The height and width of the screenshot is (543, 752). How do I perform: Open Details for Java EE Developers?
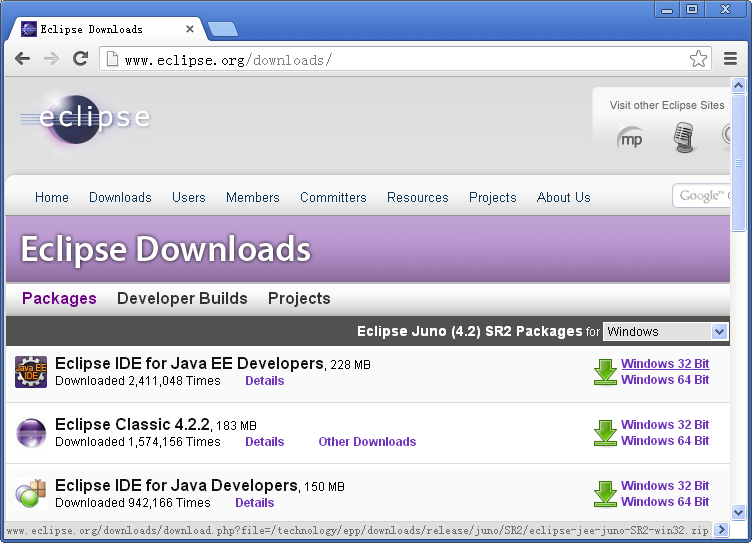click(x=265, y=381)
